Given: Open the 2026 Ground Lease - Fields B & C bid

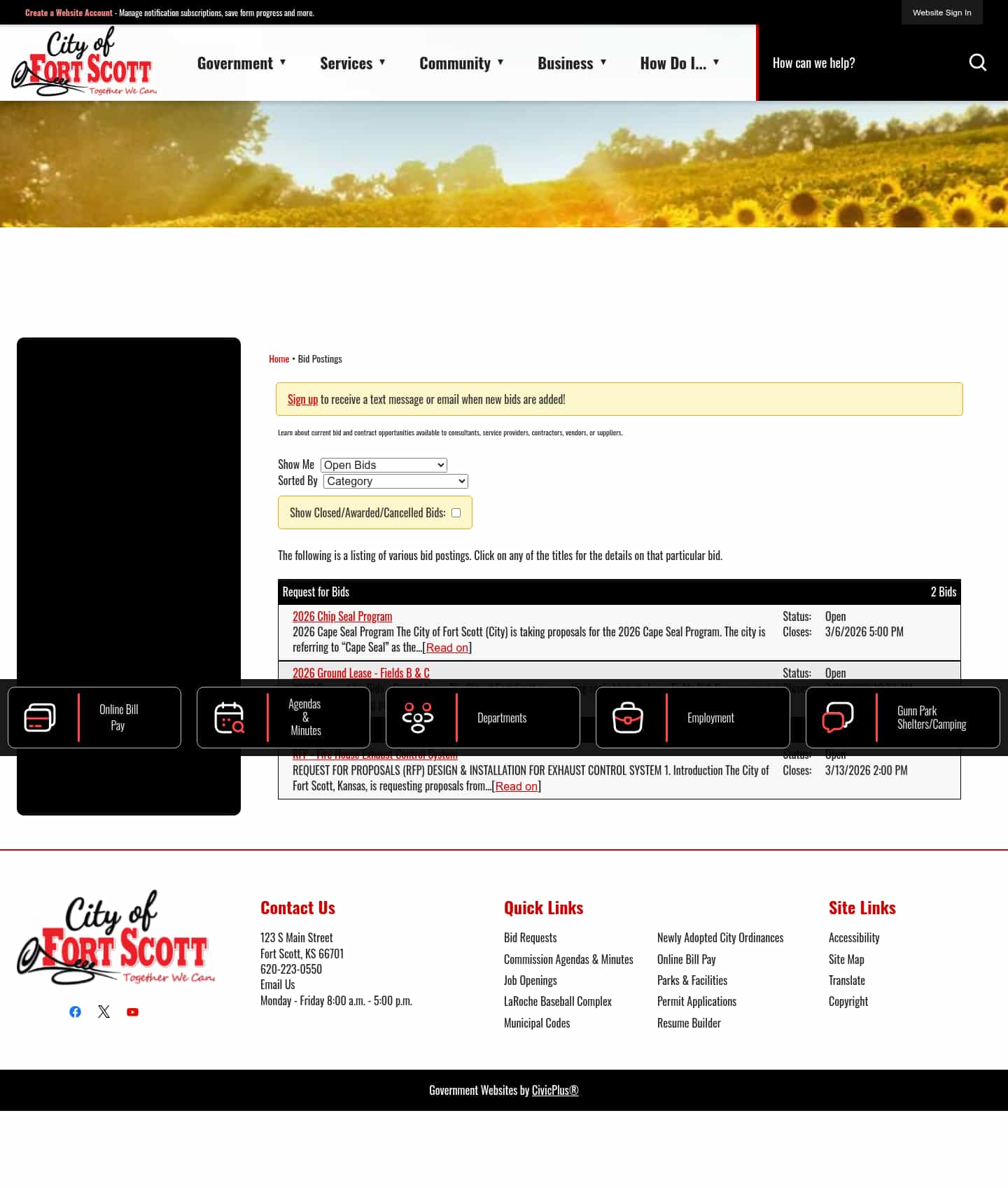Looking at the screenshot, I should coord(361,673).
